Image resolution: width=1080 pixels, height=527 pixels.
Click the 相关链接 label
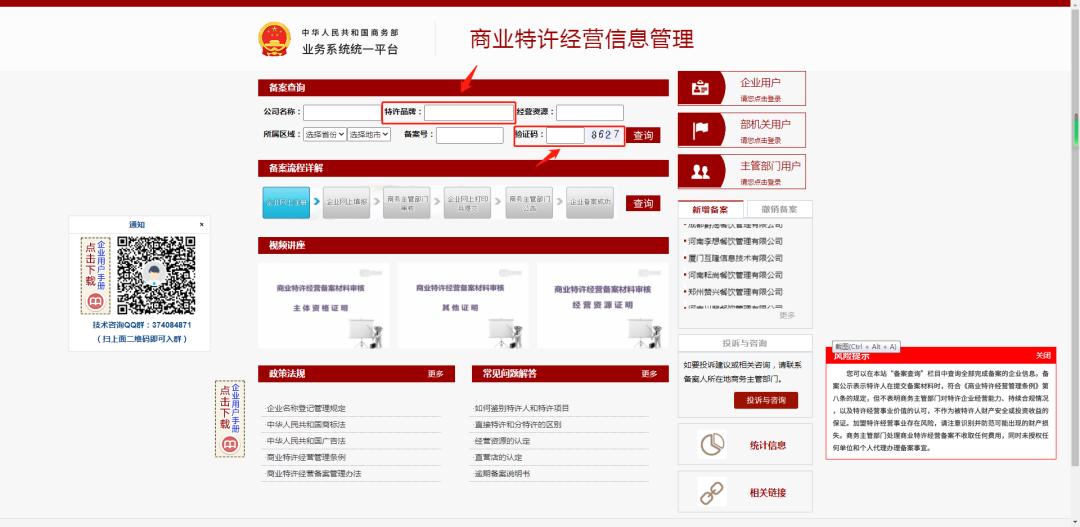[x=768, y=493]
